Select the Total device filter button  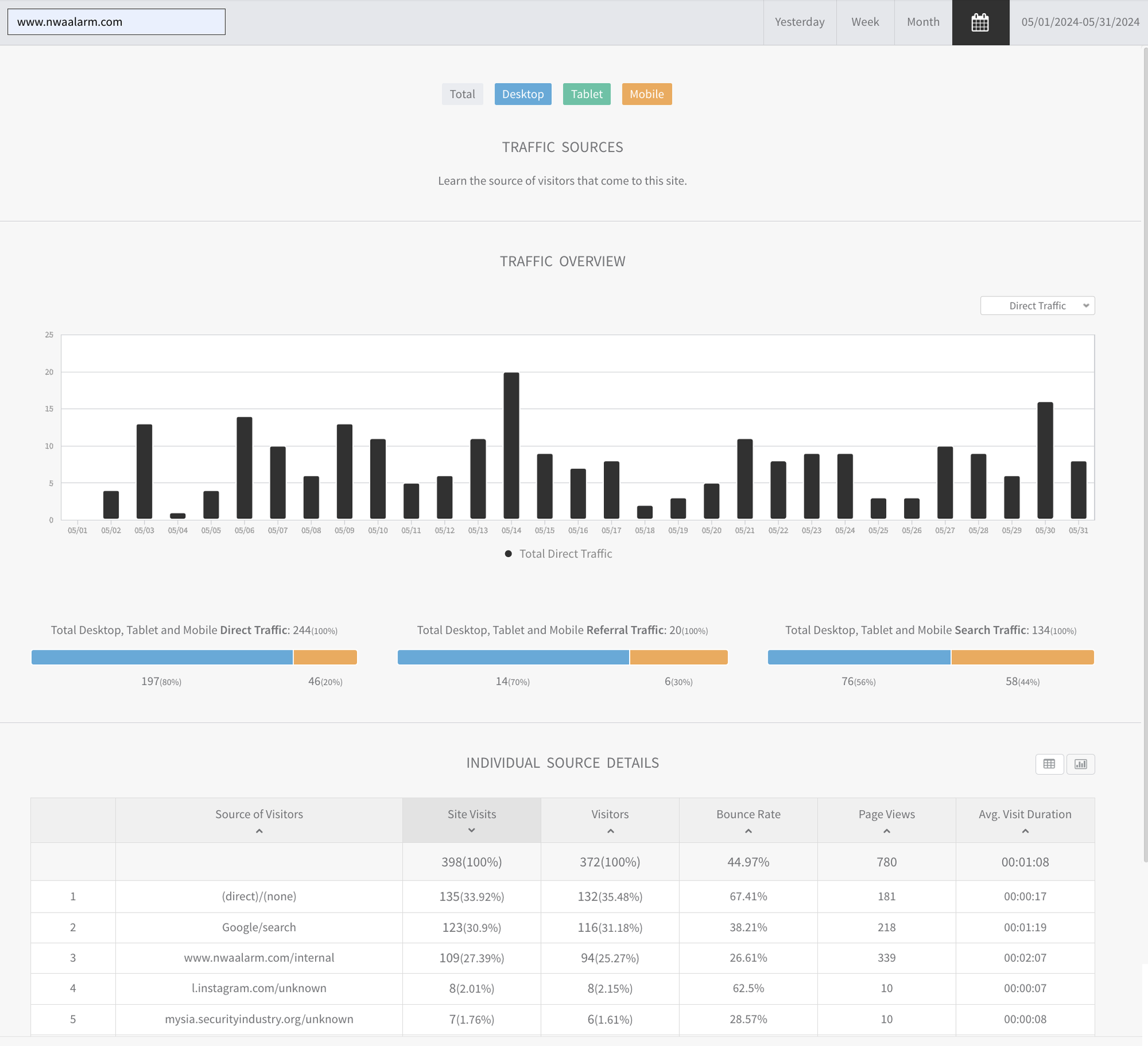(x=462, y=94)
